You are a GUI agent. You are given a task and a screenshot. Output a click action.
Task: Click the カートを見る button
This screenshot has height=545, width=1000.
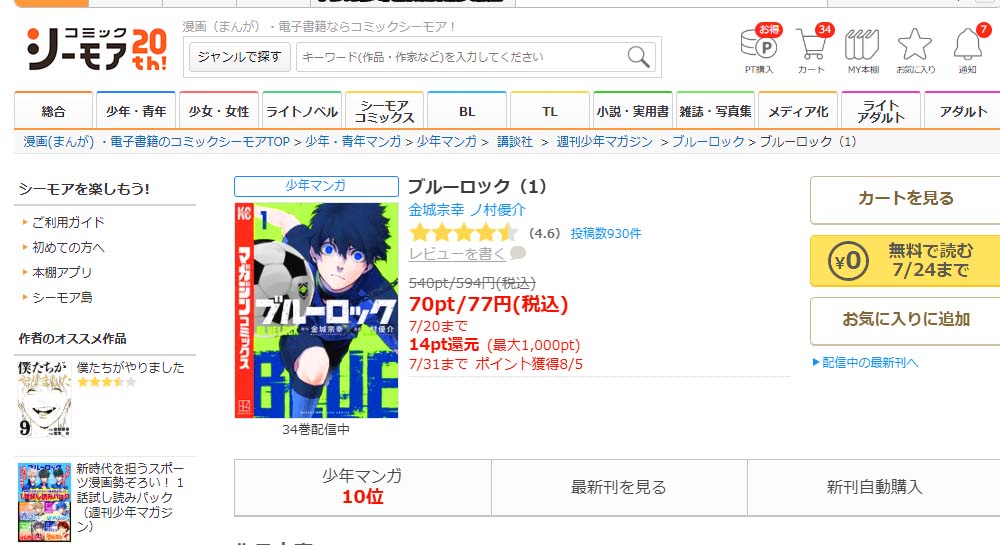tap(905, 200)
